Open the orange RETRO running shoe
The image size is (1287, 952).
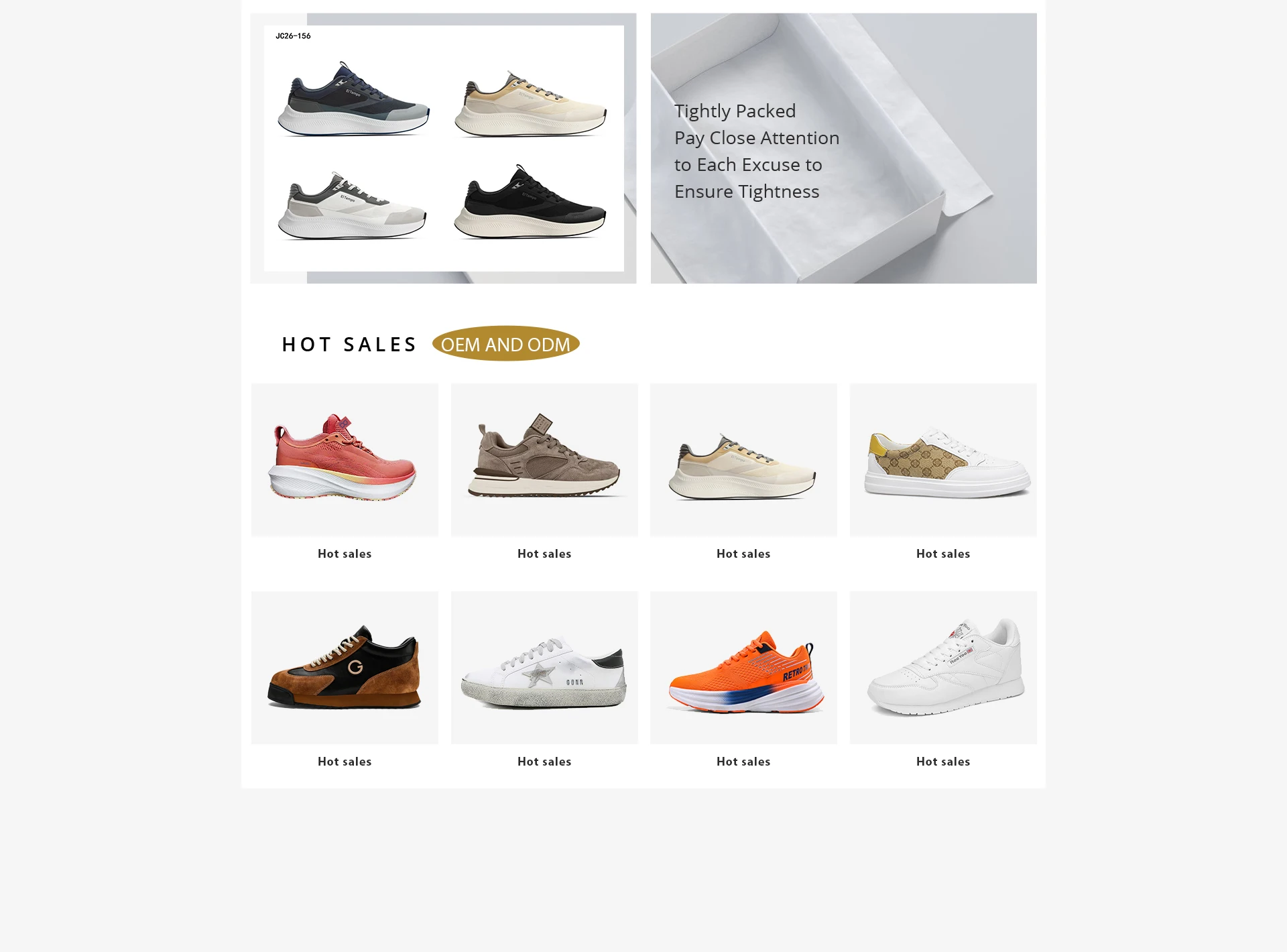pyautogui.click(x=743, y=667)
